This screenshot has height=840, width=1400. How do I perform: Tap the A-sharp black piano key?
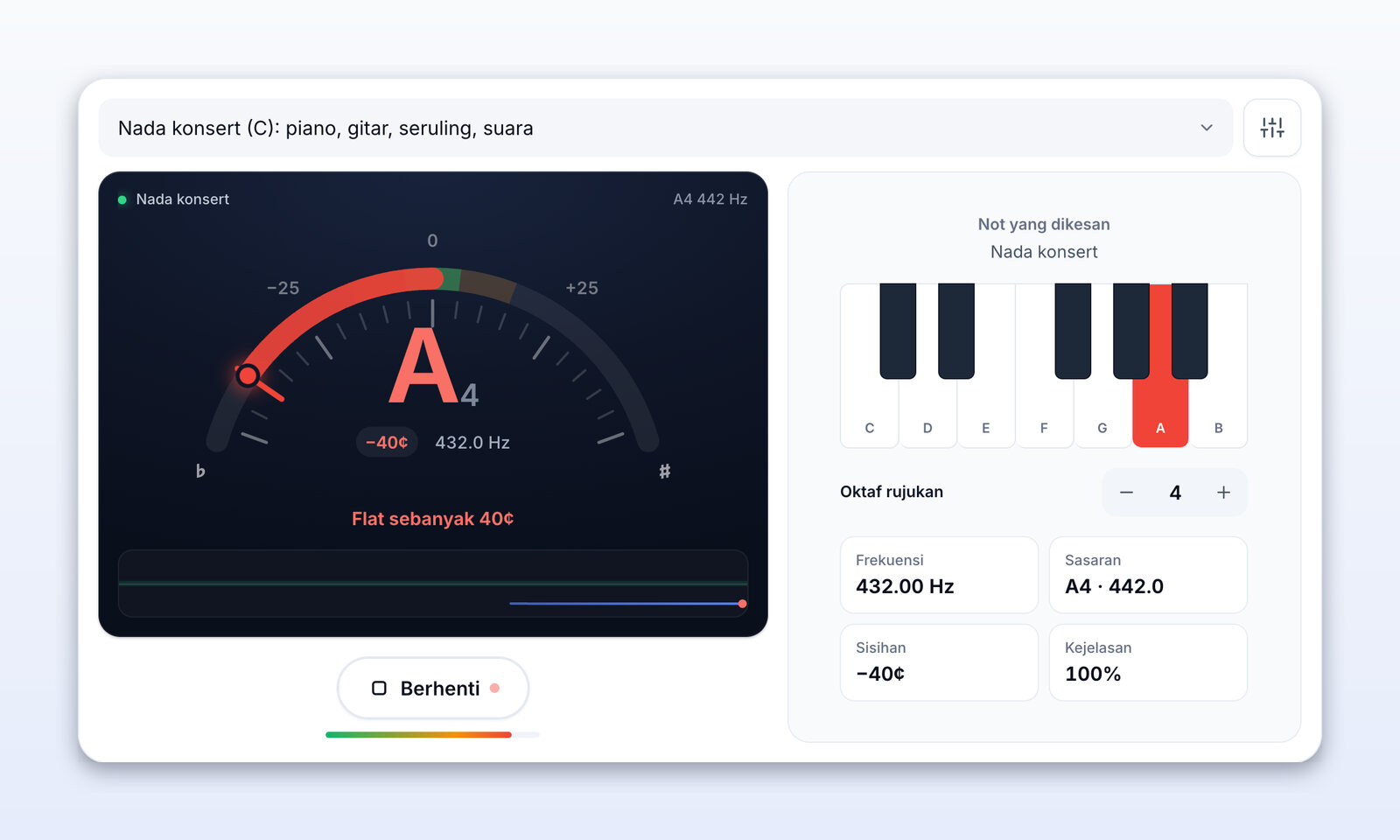[x=1190, y=331]
